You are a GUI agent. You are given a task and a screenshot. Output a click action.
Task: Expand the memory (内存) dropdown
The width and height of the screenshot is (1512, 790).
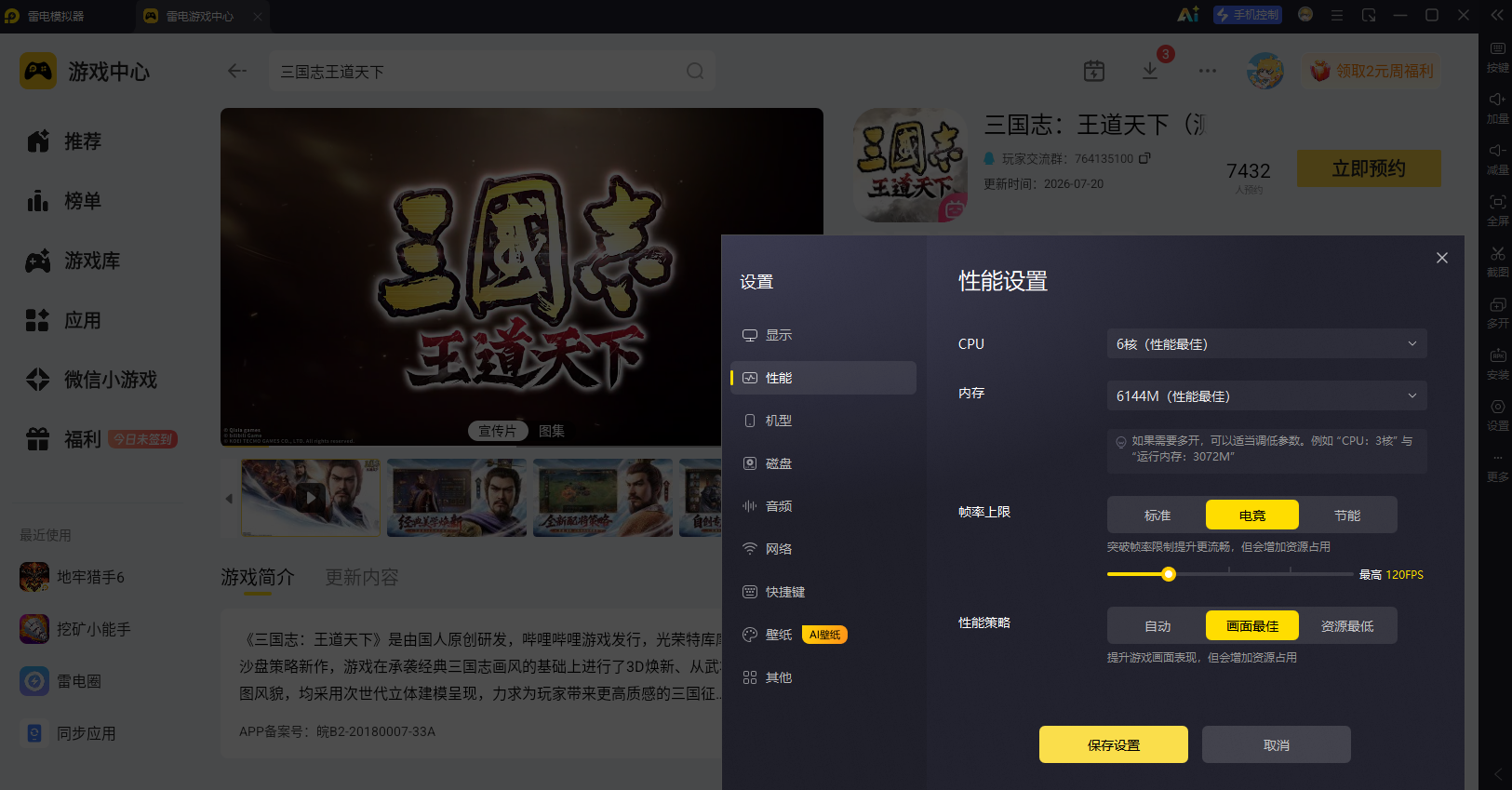click(x=1266, y=396)
